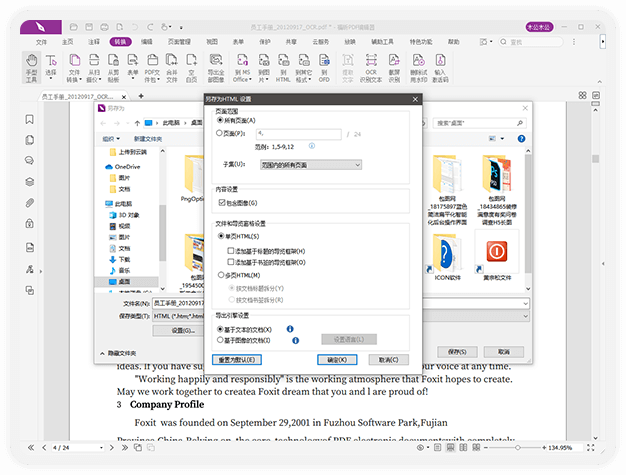Open the 到图片 dropdown in ribbon
The height and width of the screenshot is (475, 626).
(267, 80)
